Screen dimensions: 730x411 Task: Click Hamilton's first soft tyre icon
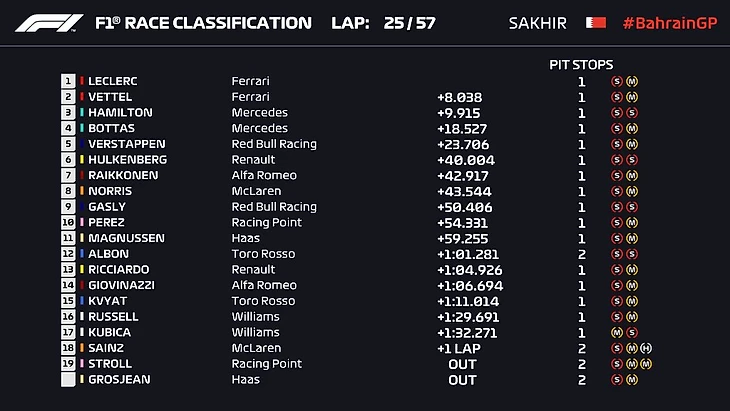coord(617,113)
